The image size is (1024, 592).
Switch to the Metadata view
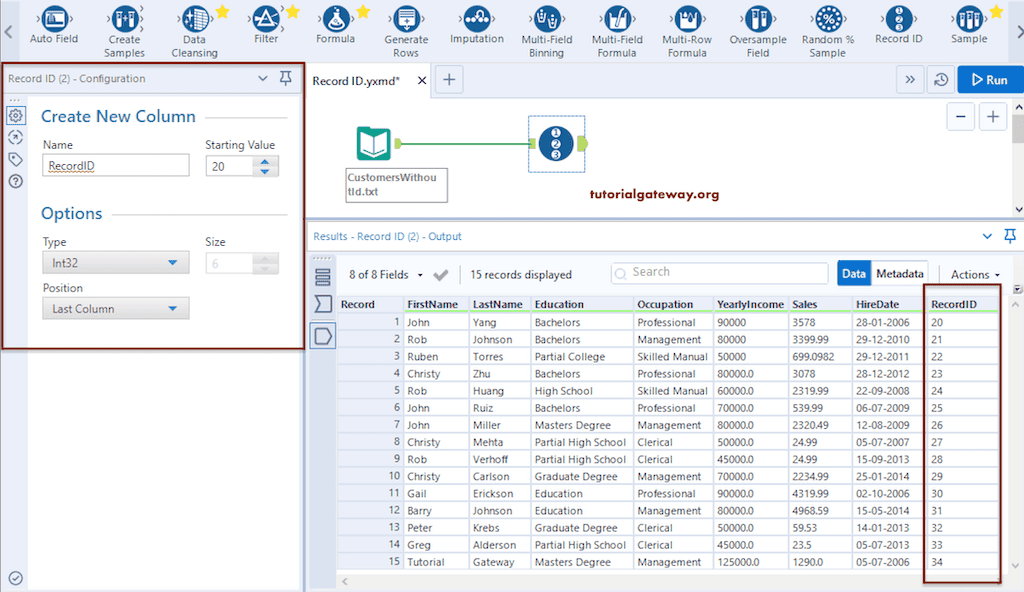click(900, 273)
